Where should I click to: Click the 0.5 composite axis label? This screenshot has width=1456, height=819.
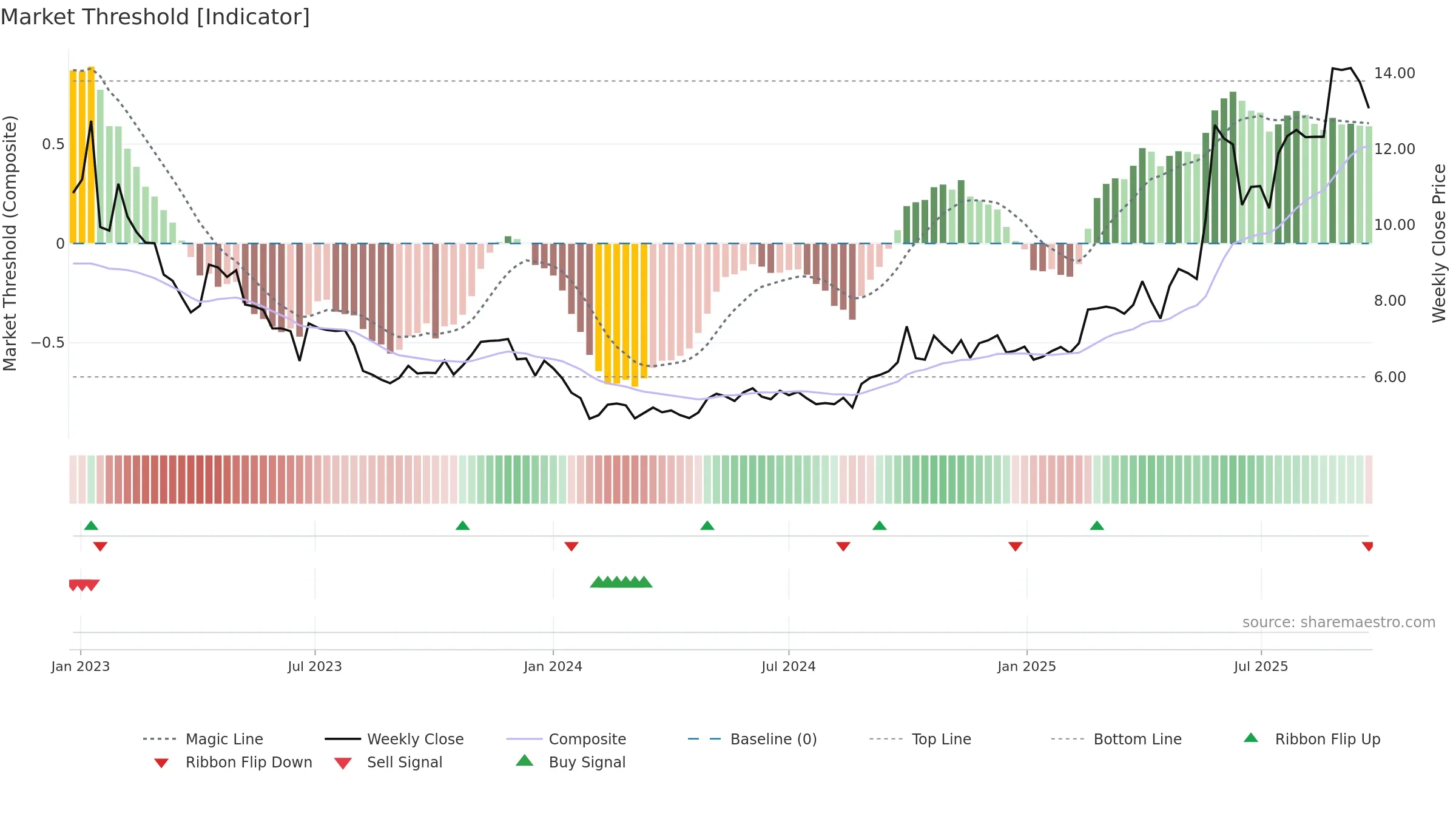click(53, 144)
